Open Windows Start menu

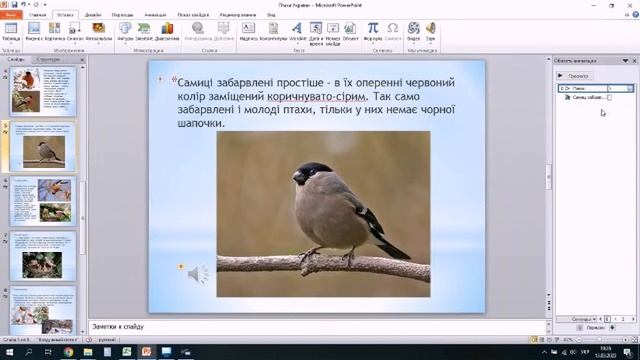tap(9, 352)
